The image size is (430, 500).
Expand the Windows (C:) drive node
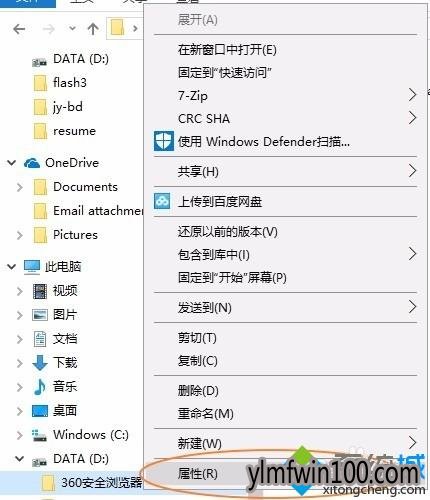pyautogui.click(x=20, y=435)
